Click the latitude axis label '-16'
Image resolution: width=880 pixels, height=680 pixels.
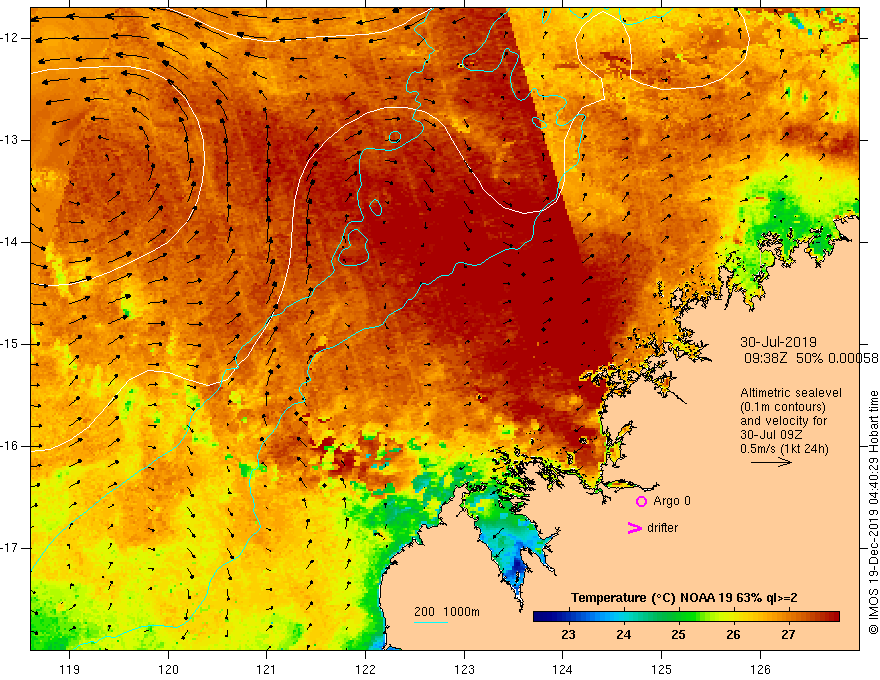[x=11, y=446]
